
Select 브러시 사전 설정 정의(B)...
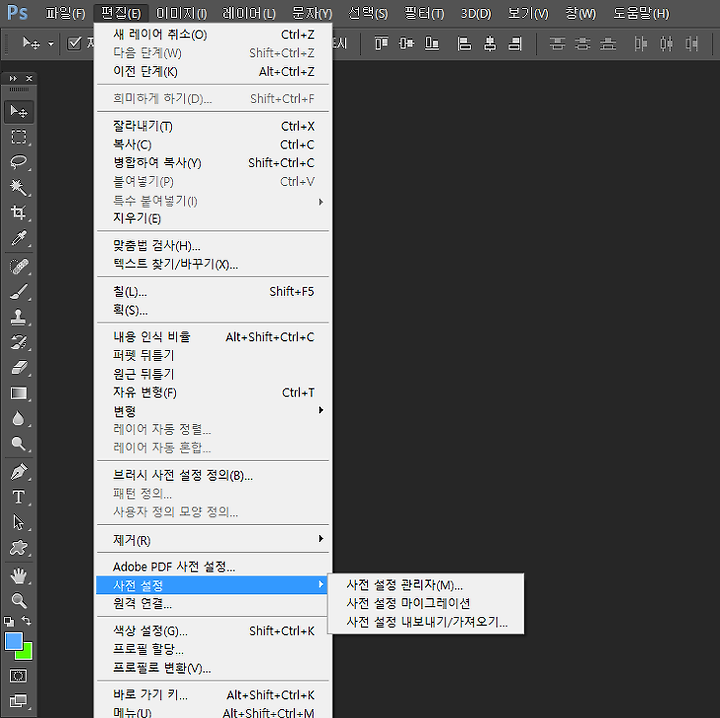coord(214,475)
